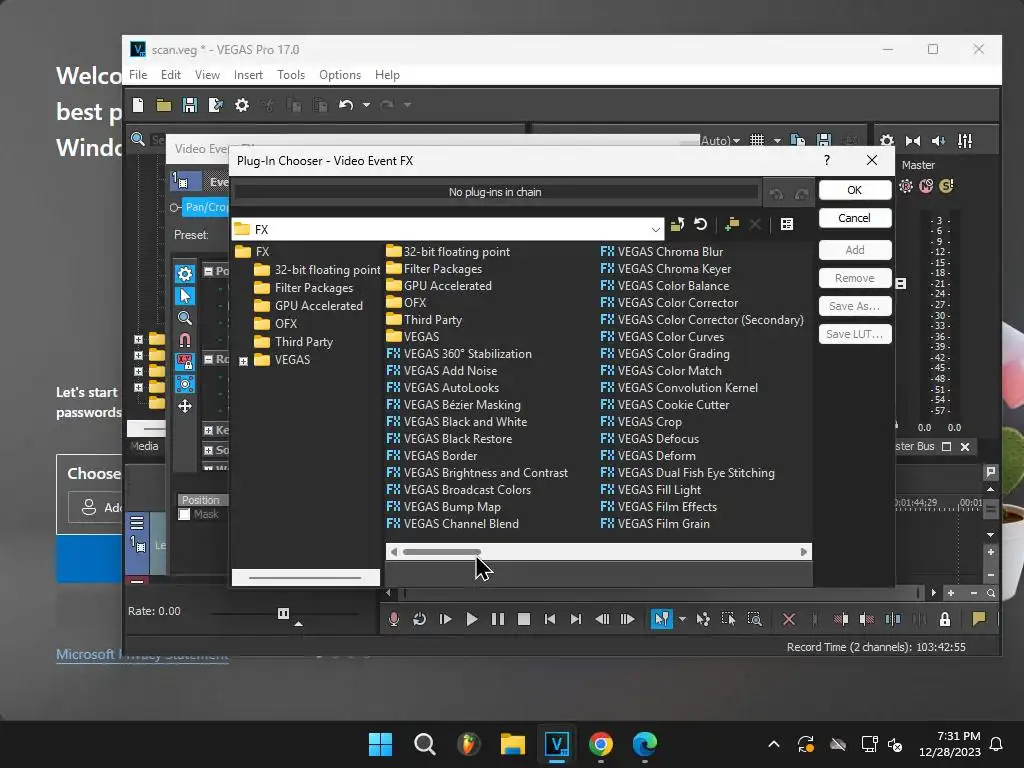This screenshot has width=1024, height=768.
Task: Select the Zoom Edit tool
Action: 754,619
